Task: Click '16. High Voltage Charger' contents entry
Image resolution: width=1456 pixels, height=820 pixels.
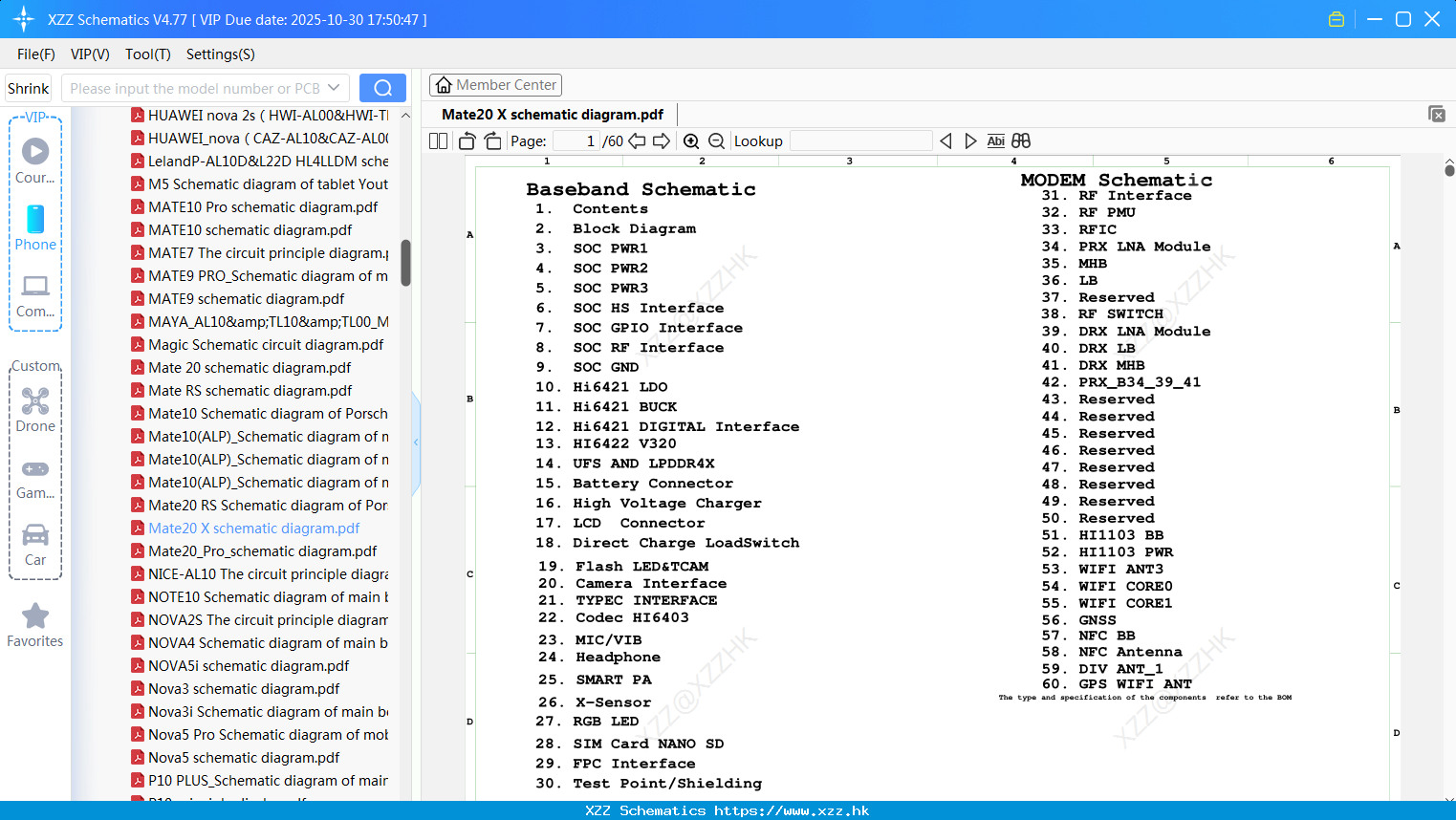Action: point(649,503)
